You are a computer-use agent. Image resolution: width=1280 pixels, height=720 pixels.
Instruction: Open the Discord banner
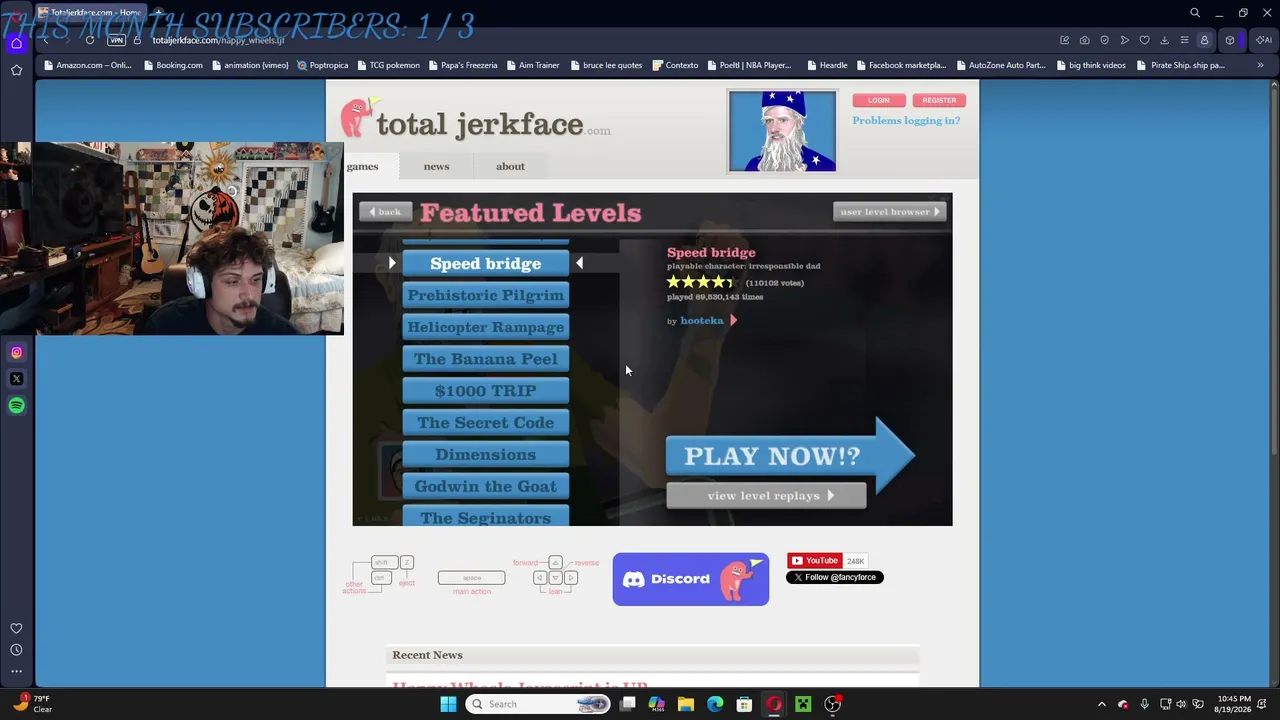[x=691, y=579]
